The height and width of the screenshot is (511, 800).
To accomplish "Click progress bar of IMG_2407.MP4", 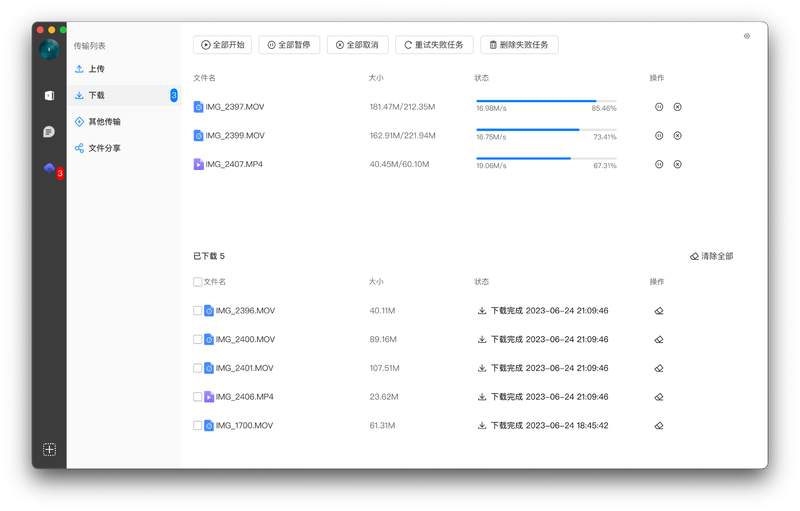I will click(x=546, y=158).
